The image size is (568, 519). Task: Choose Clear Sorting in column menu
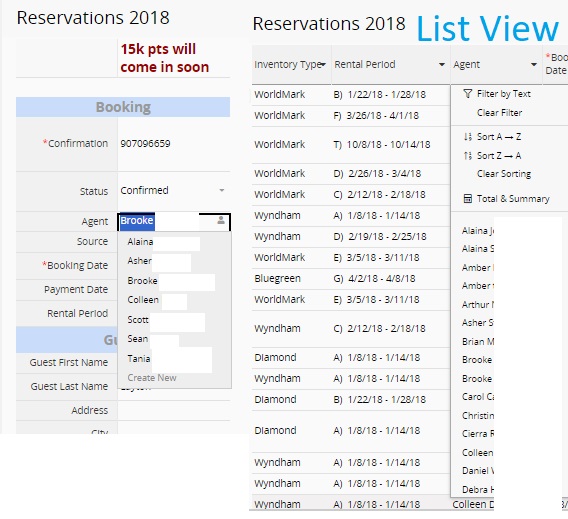[504, 174]
